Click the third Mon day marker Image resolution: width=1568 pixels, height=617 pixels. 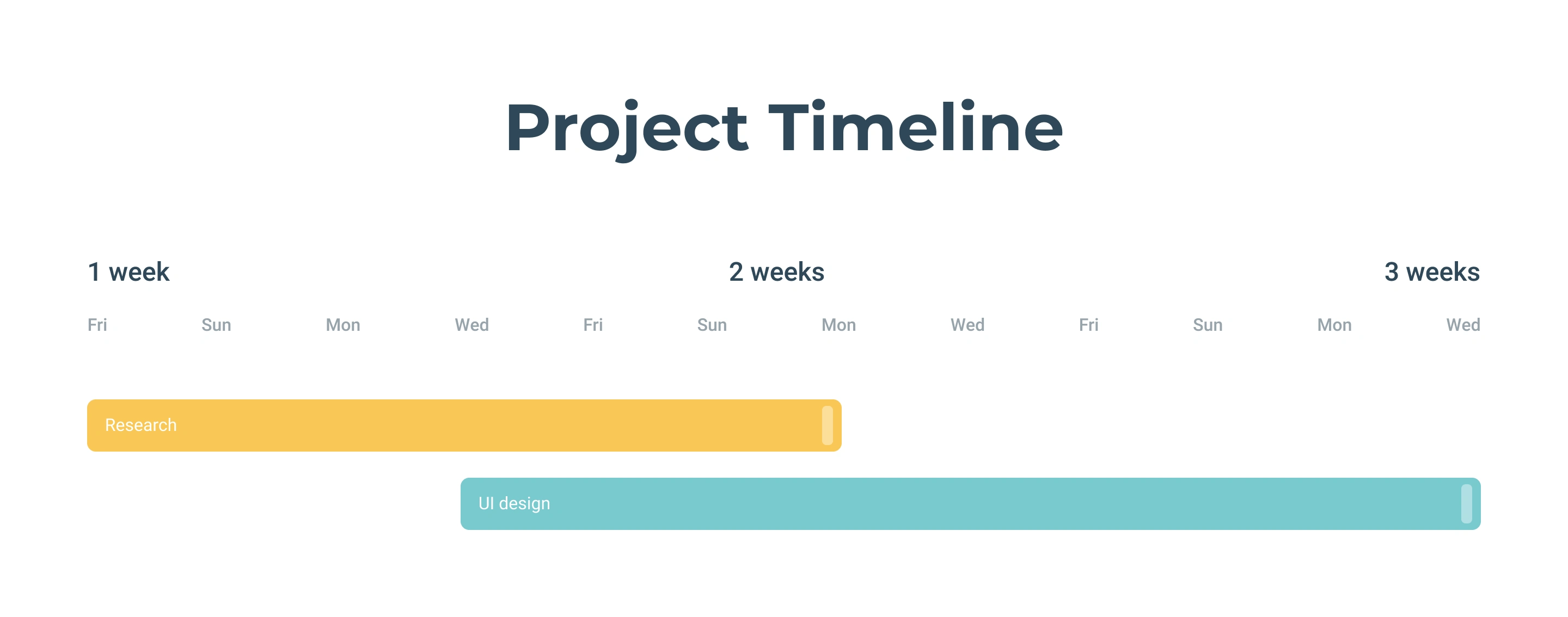[x=1334, y=325]
